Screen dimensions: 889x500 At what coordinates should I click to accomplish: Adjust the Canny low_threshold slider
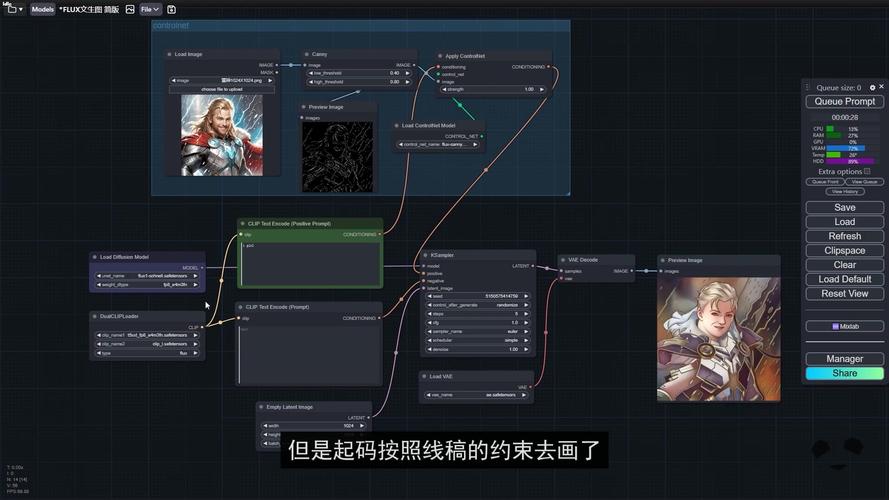[x=359, y=73]
